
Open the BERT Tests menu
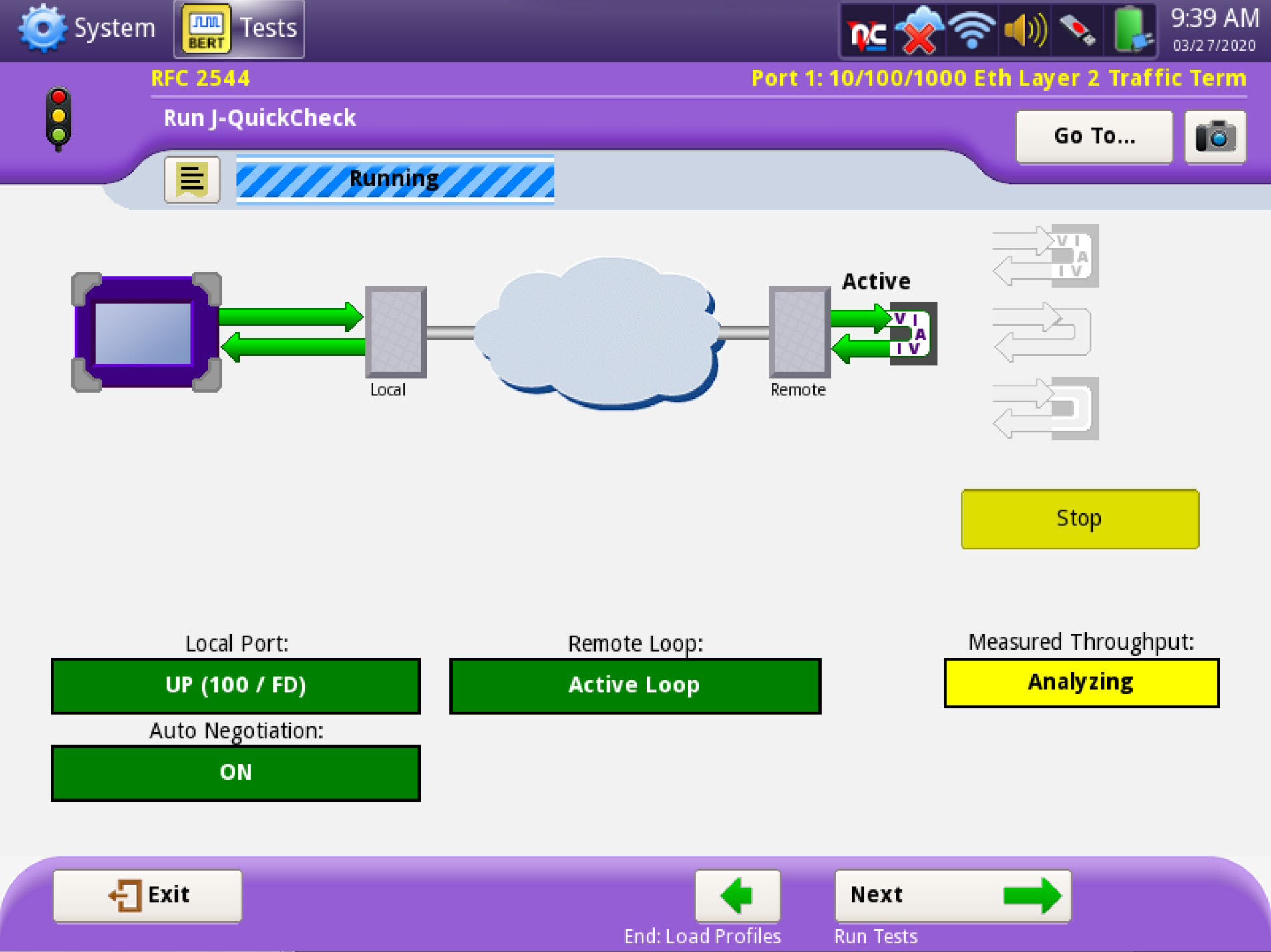238,29
